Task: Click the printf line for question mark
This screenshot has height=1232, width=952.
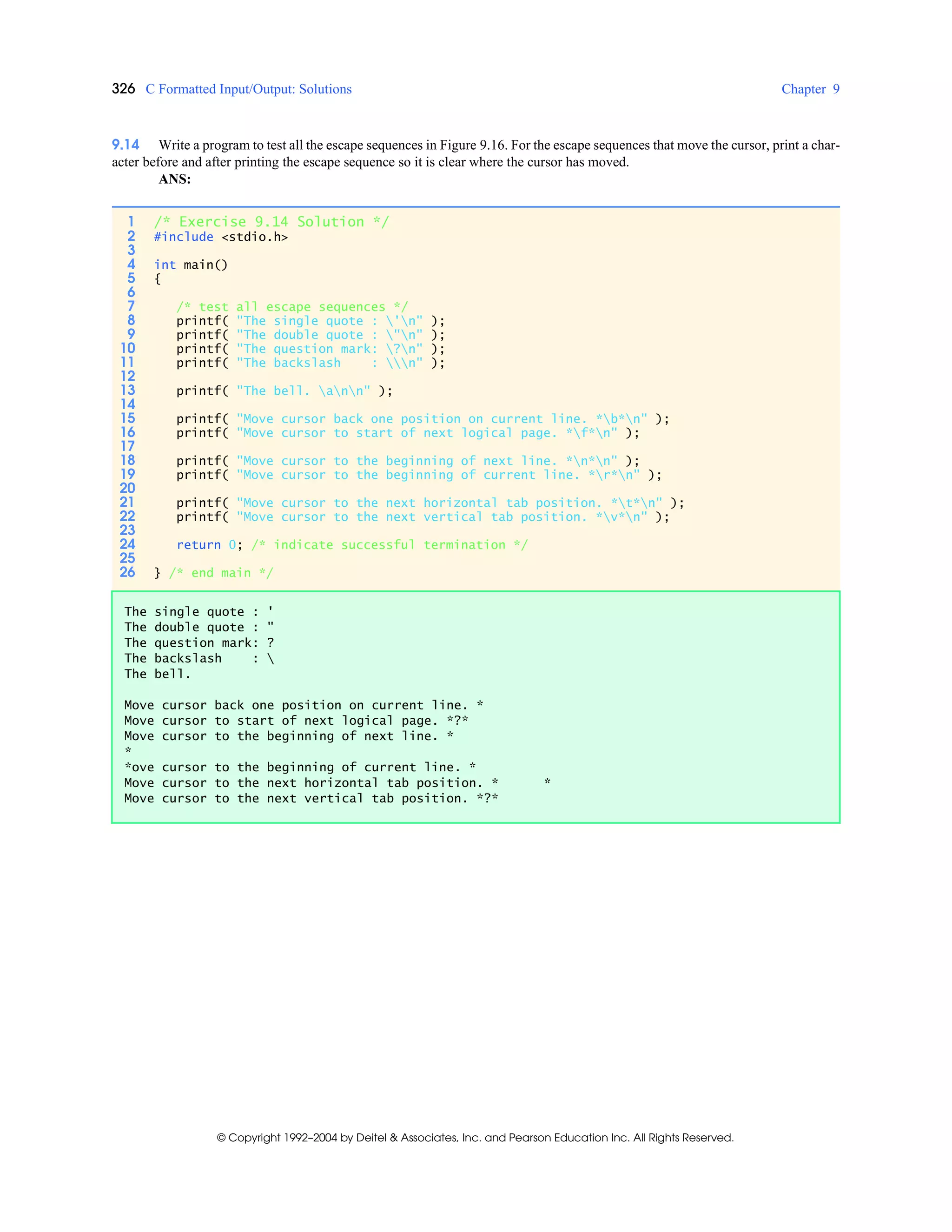Action: point(310,349)
